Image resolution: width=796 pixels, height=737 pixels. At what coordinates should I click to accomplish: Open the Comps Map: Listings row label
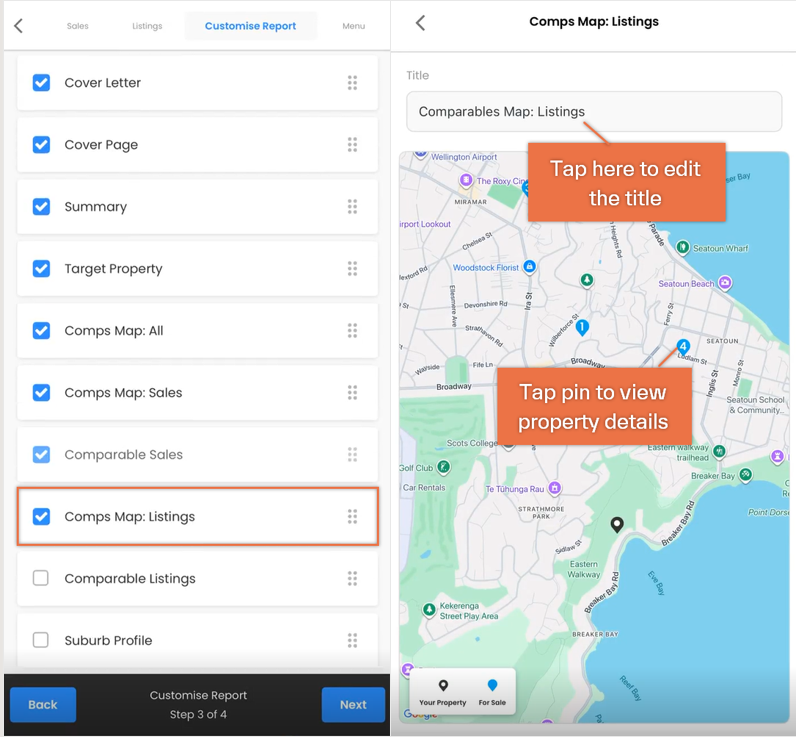pos(129,517)
